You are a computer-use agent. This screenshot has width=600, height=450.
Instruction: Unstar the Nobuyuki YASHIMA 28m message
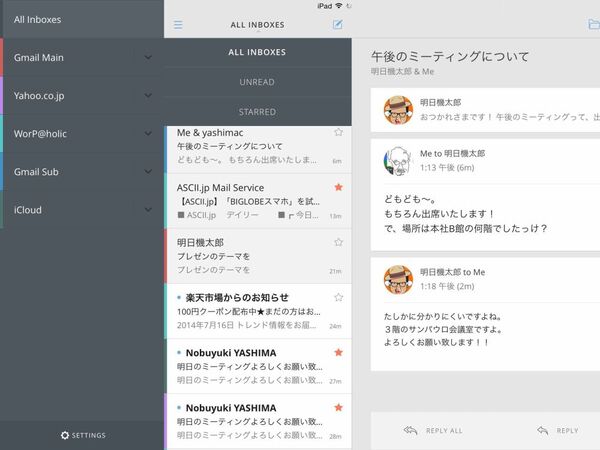click(338, 408)
